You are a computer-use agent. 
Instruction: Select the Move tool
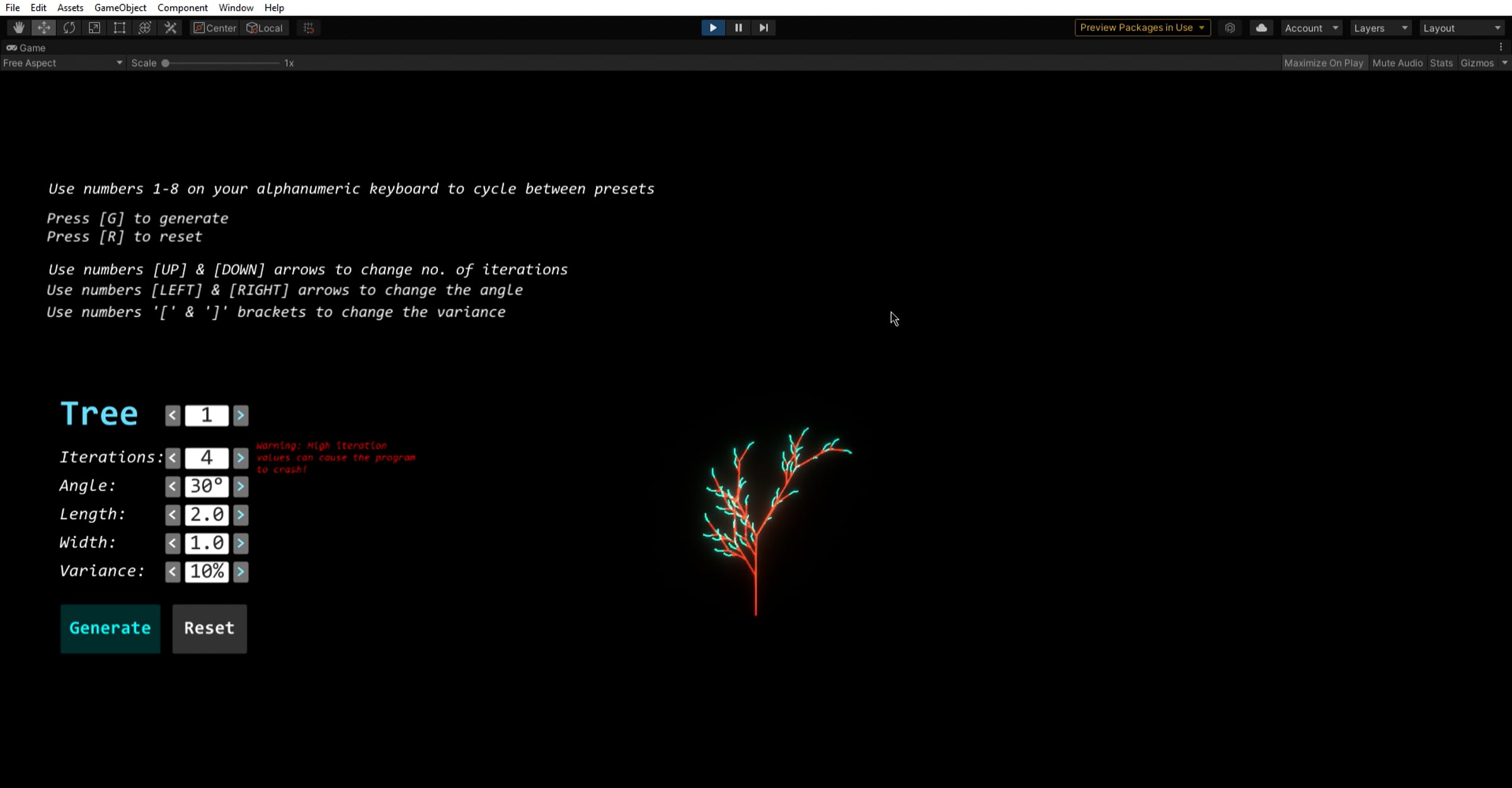pyautogui.click(x=43, y=28)
